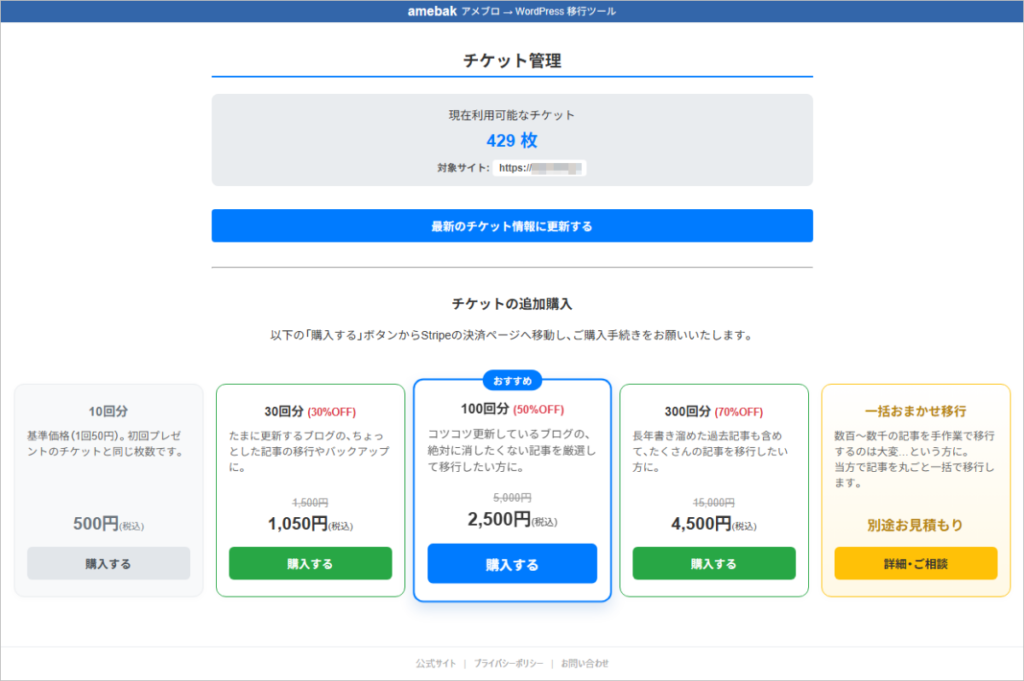Click the 70%OFF discount label
This screenshot has height=681, width=1024.
pyautogui.click(x=738, y=412)
